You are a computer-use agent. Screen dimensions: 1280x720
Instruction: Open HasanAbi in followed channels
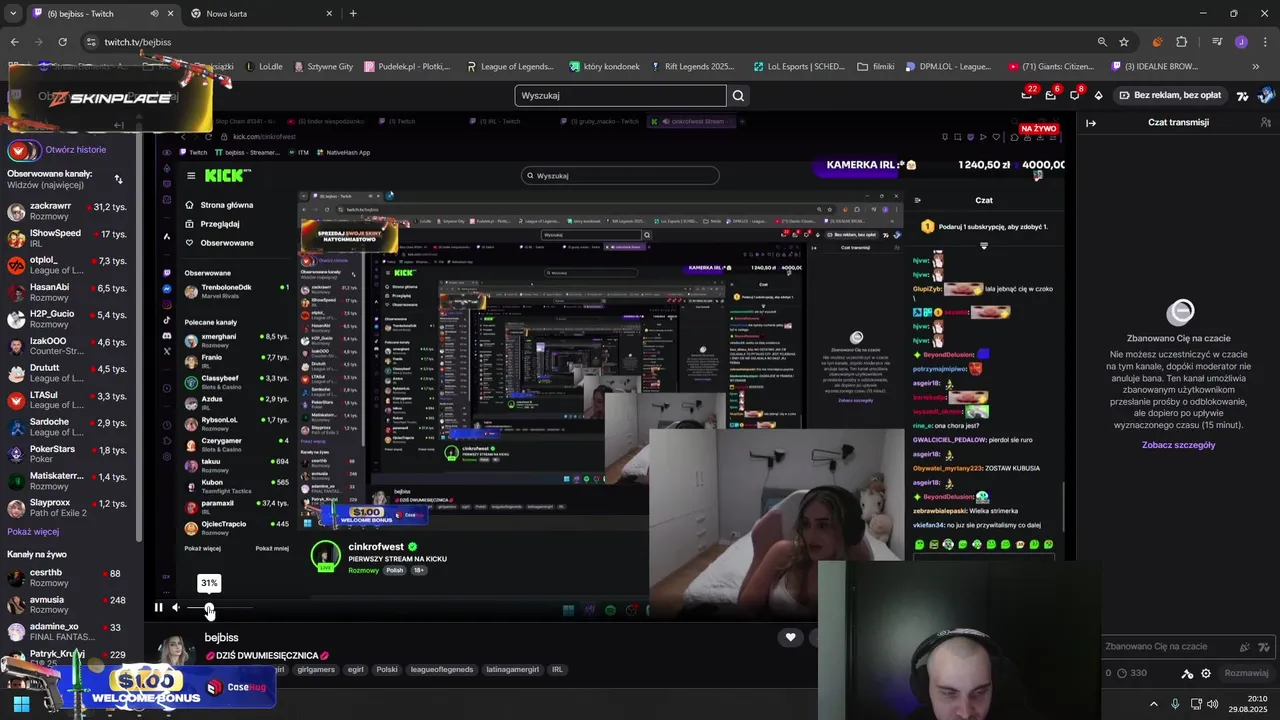pos(68,292)
